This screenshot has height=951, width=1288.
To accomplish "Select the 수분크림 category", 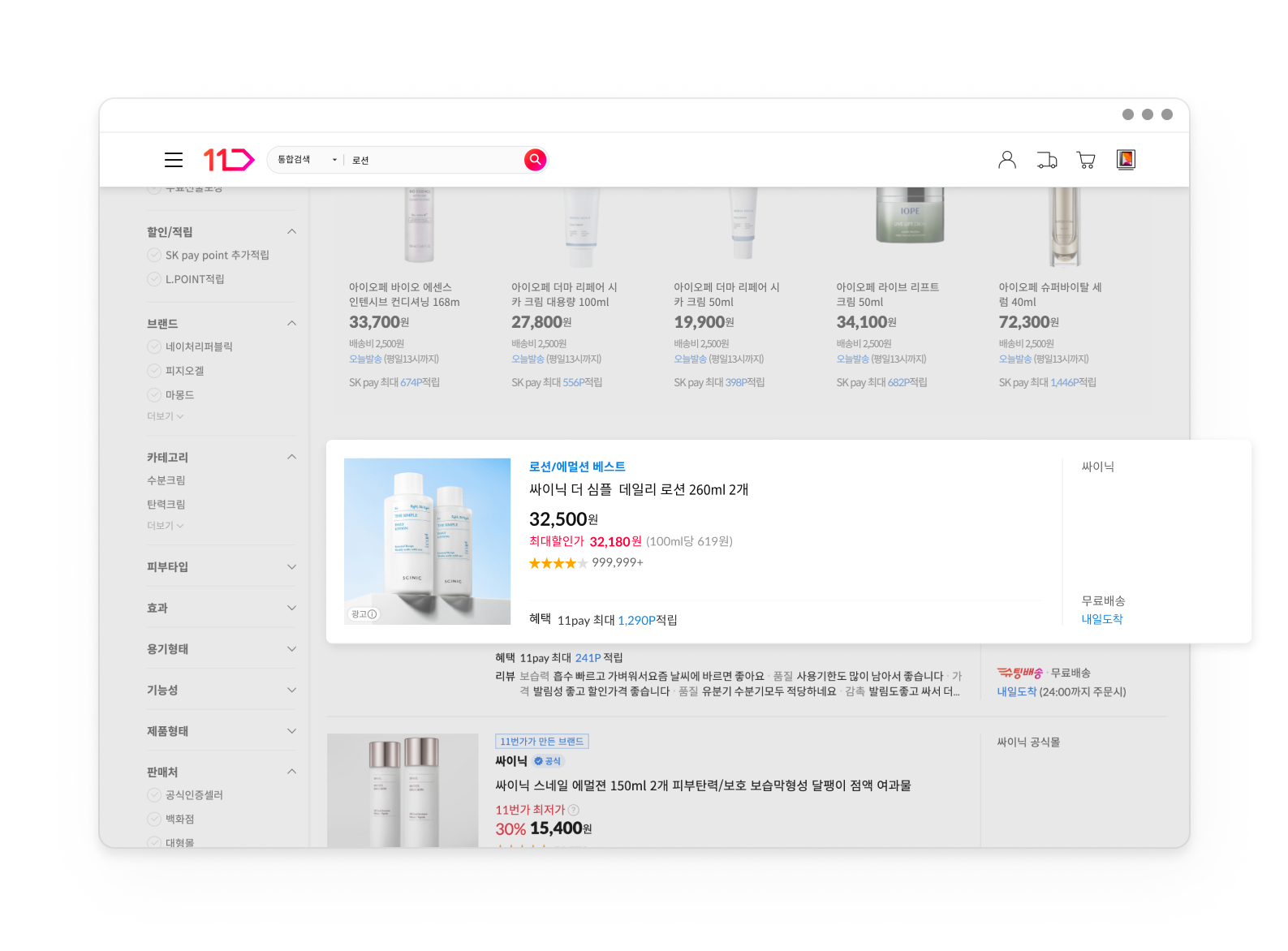I will [x=166, y=480].
